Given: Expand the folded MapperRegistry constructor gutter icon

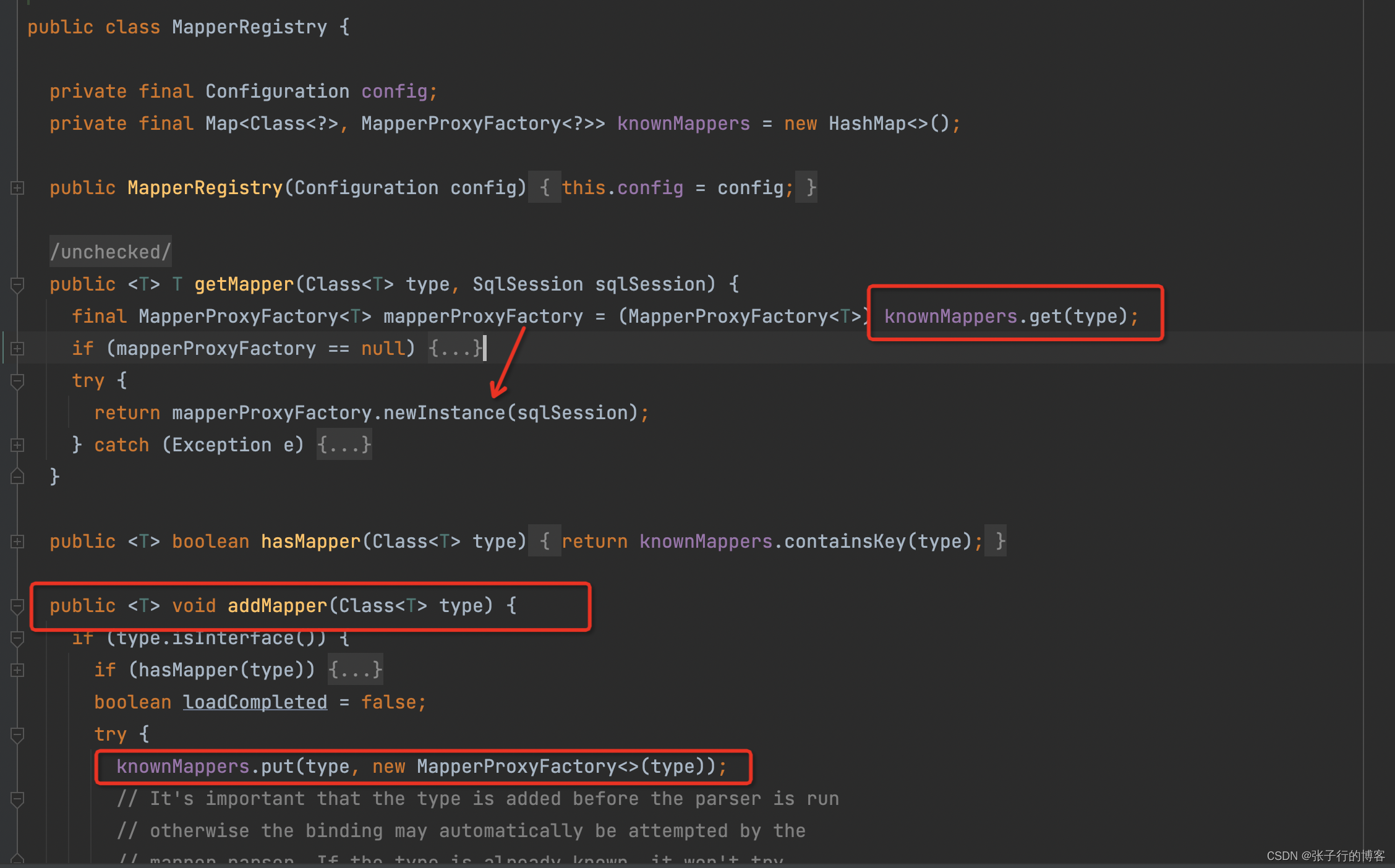Looking at the screenshot, I should tap(17, 188).
